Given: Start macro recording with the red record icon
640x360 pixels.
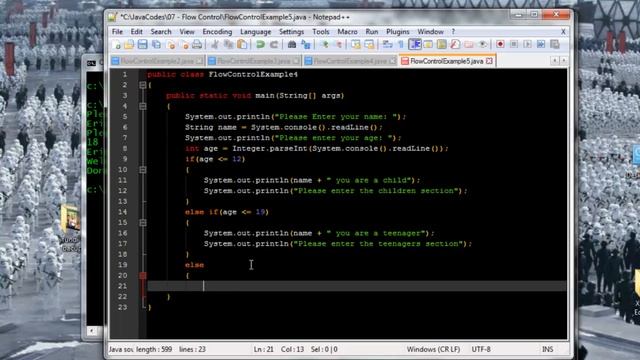Looking at the screenshot, I should [x=500, y=44].
